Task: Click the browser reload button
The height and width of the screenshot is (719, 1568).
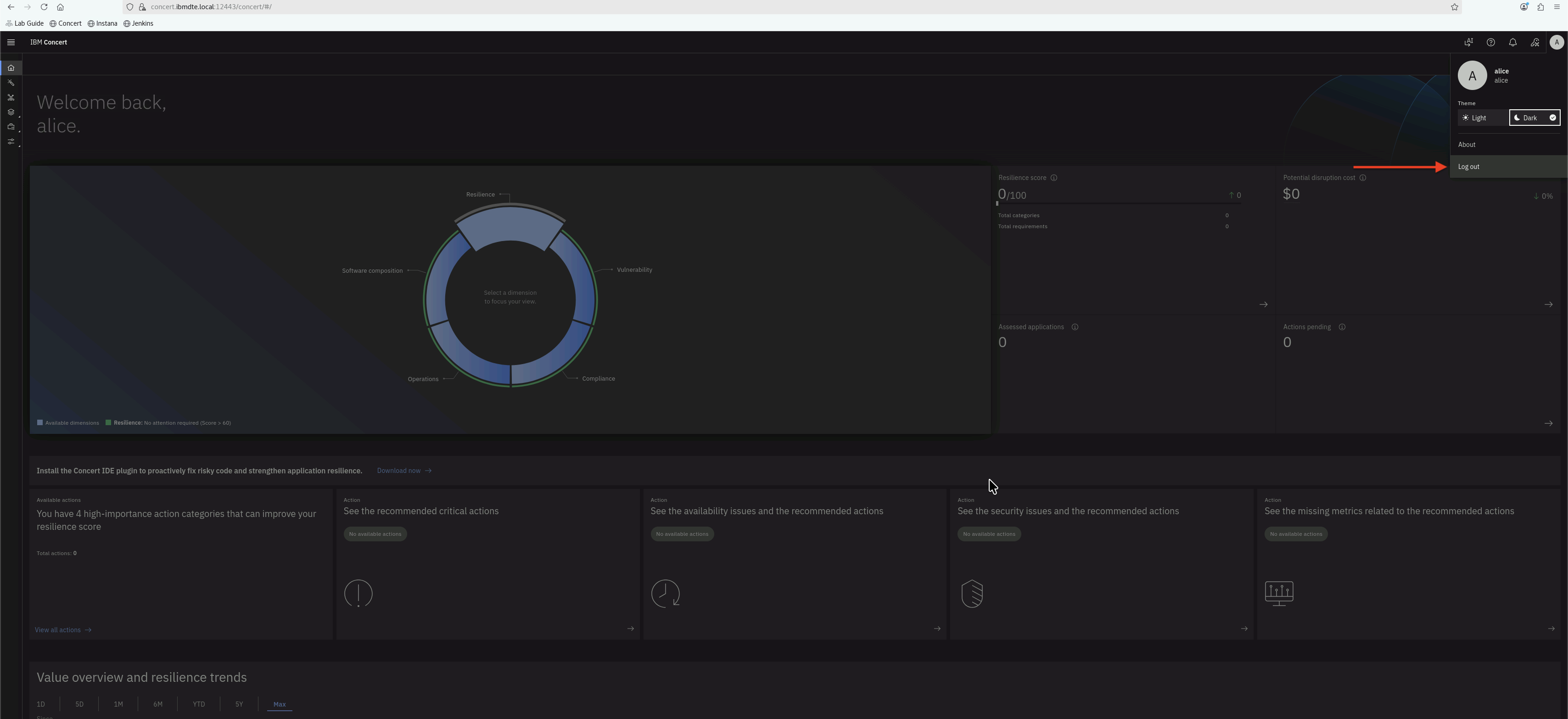Action: (44, 7)
